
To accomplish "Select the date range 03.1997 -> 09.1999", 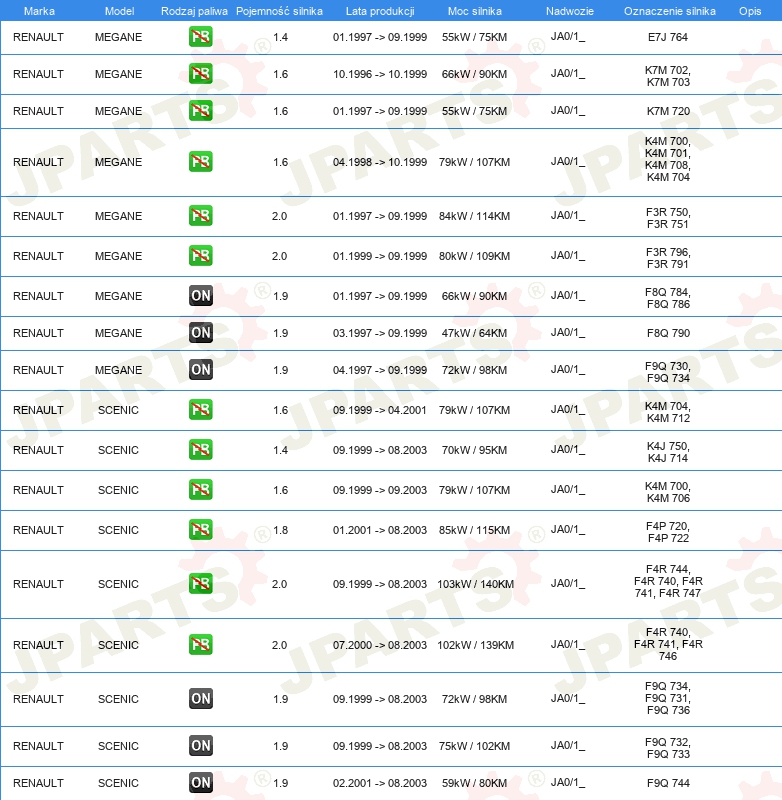I will click(x=380, y=333).
